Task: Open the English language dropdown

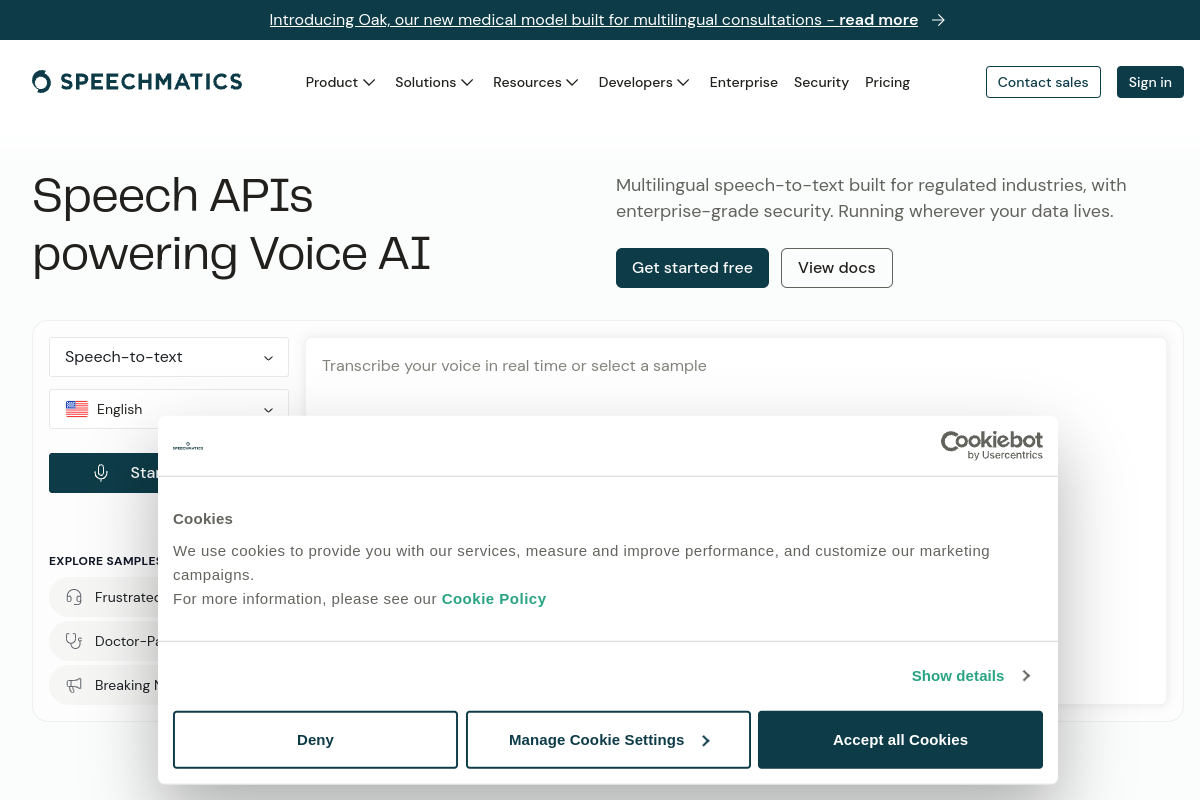Action: tap(169, 409)
